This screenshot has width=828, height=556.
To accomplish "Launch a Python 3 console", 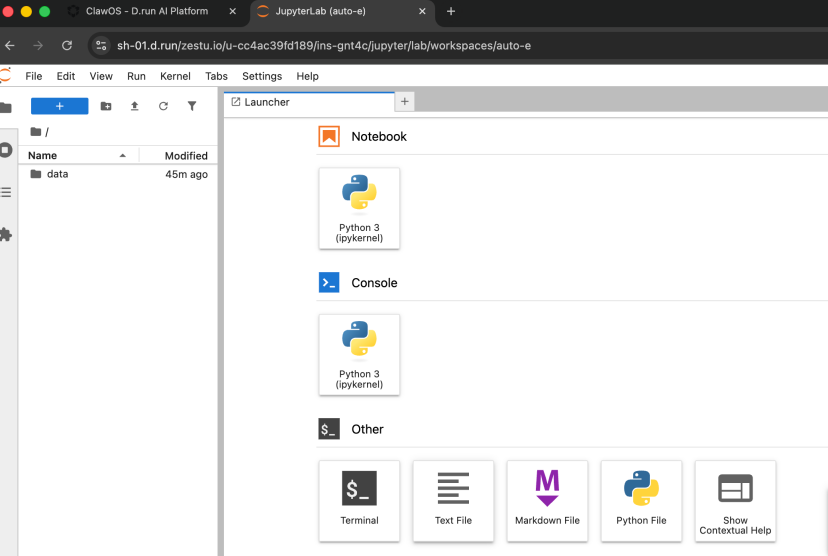I will (x=359, y=354).
